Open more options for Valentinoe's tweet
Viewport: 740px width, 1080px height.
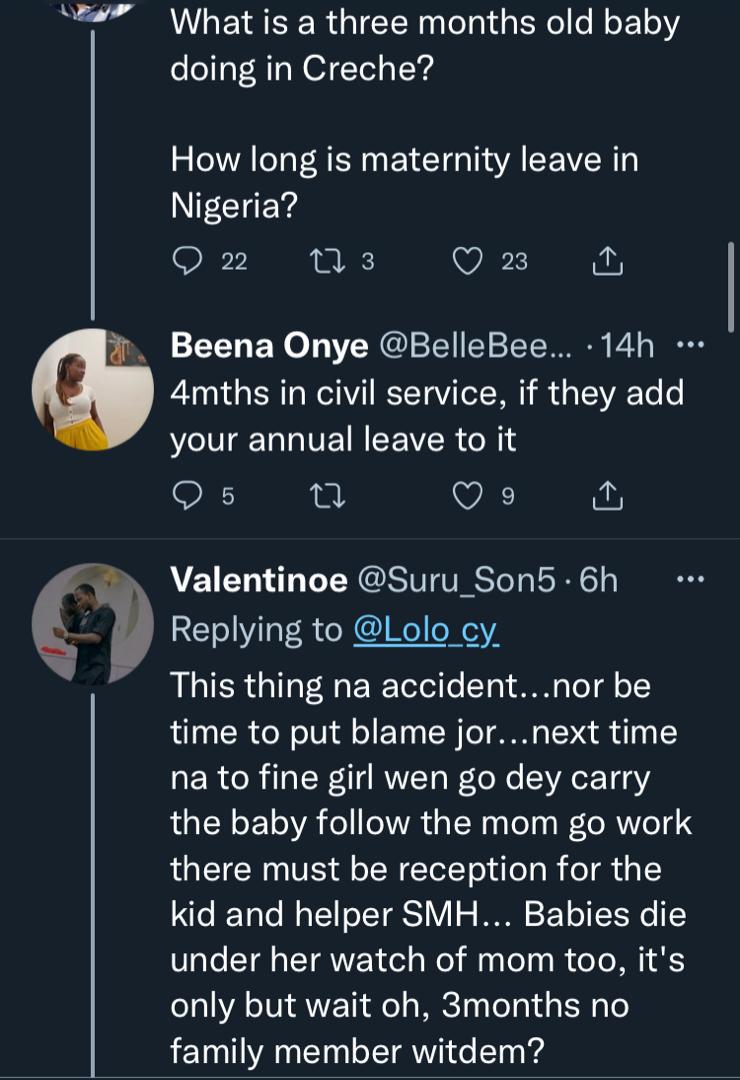pyautogui.click(x=691, y=579)
